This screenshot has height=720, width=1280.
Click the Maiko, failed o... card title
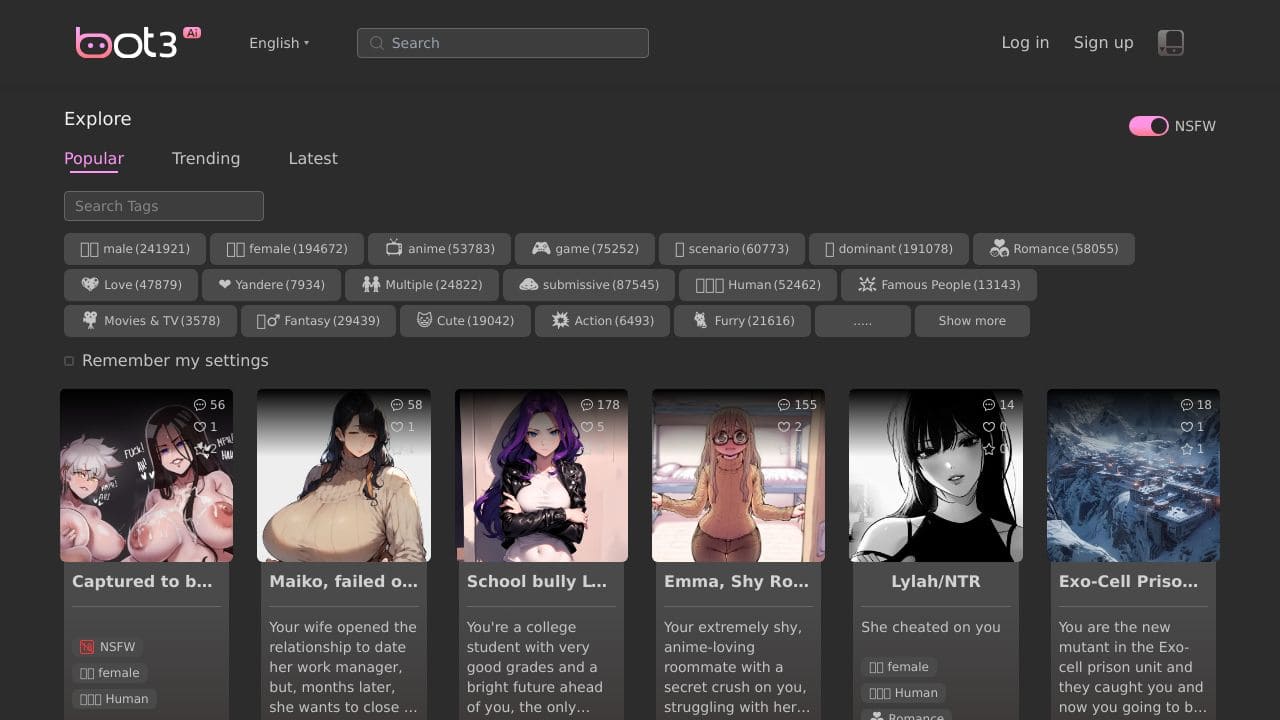tap(344, 581)
